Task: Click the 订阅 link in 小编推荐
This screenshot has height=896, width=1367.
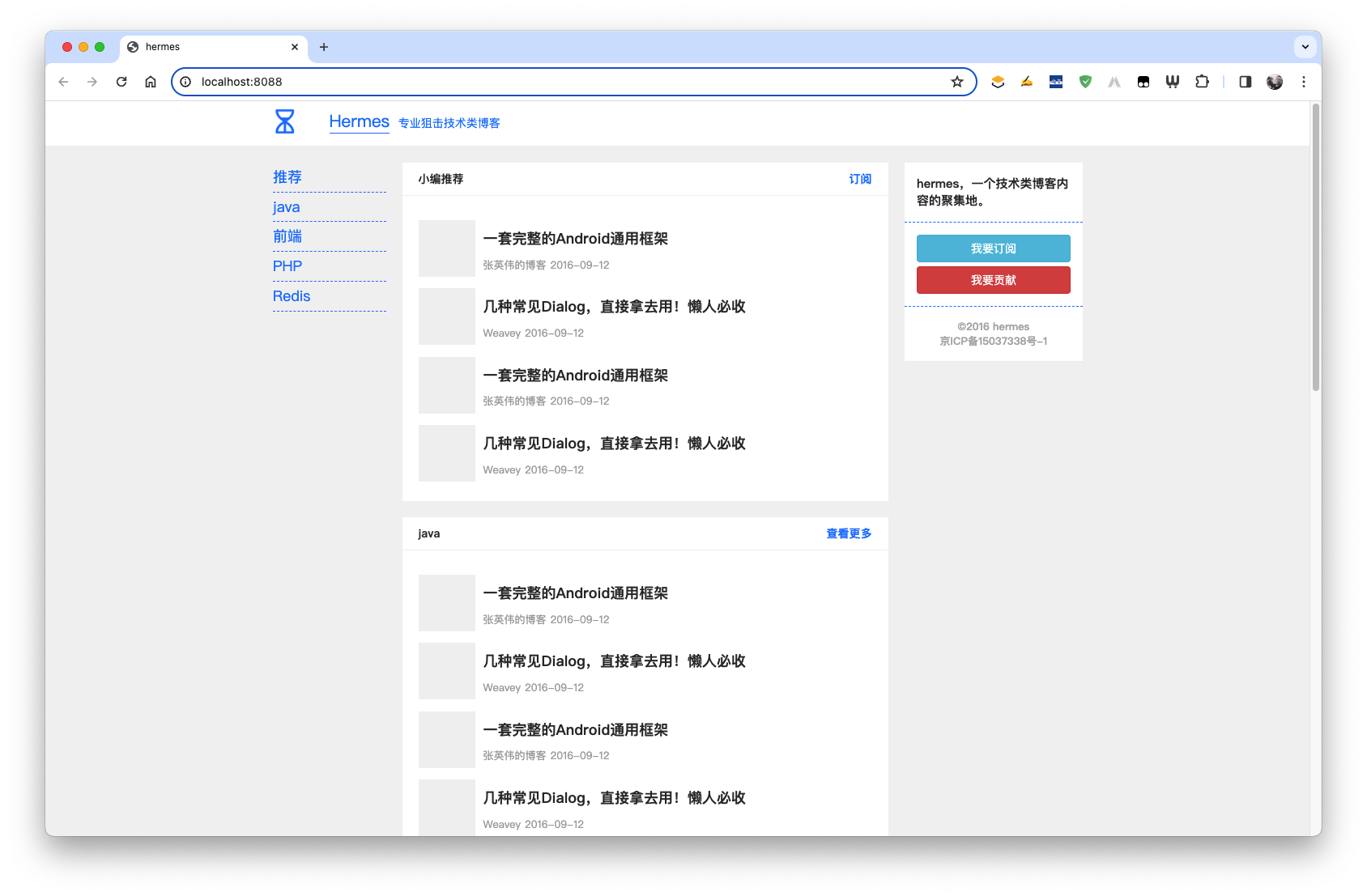Action: 860,179
